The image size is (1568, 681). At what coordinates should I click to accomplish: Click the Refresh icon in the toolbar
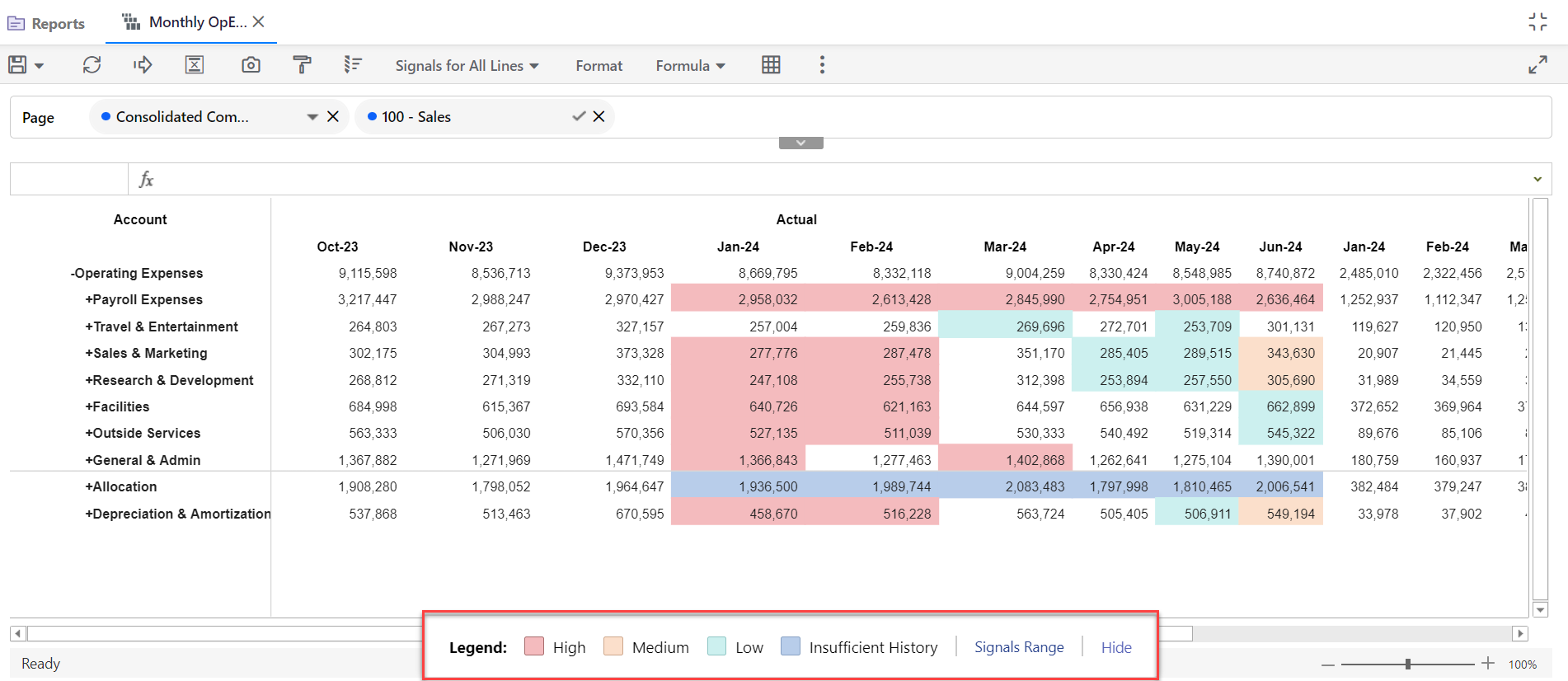click(92, 65)
